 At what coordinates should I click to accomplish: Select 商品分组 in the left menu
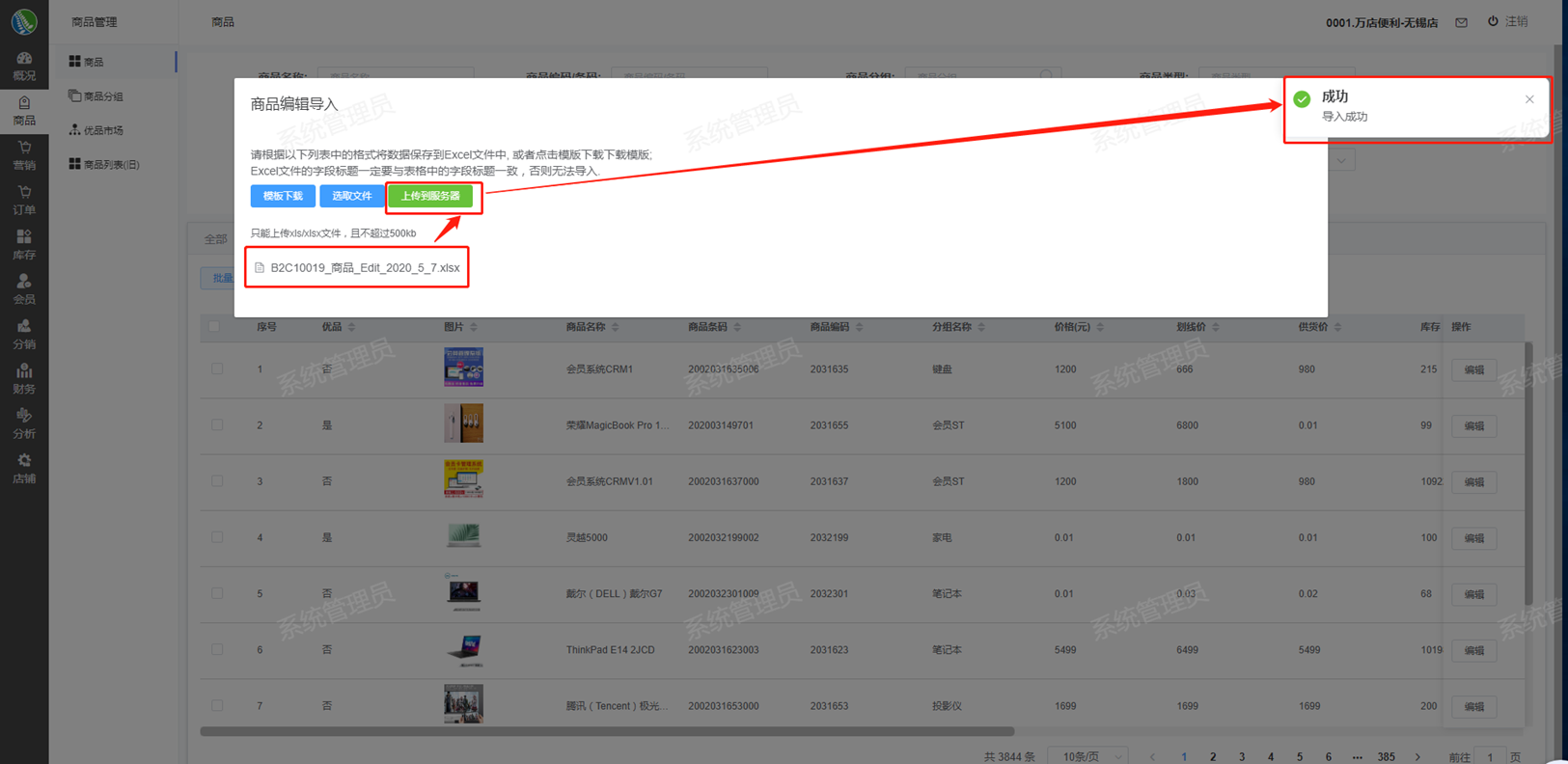click(96, 96)
